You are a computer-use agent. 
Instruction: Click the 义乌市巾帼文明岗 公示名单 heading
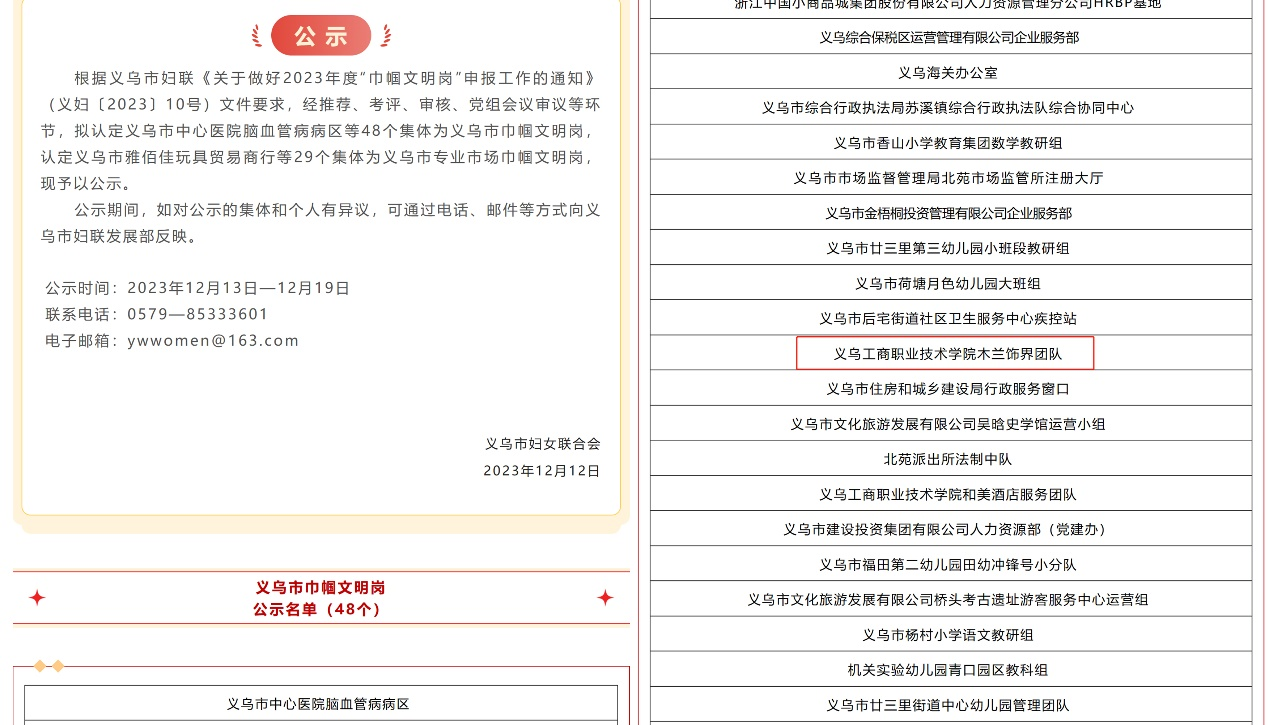pos(320,598)
